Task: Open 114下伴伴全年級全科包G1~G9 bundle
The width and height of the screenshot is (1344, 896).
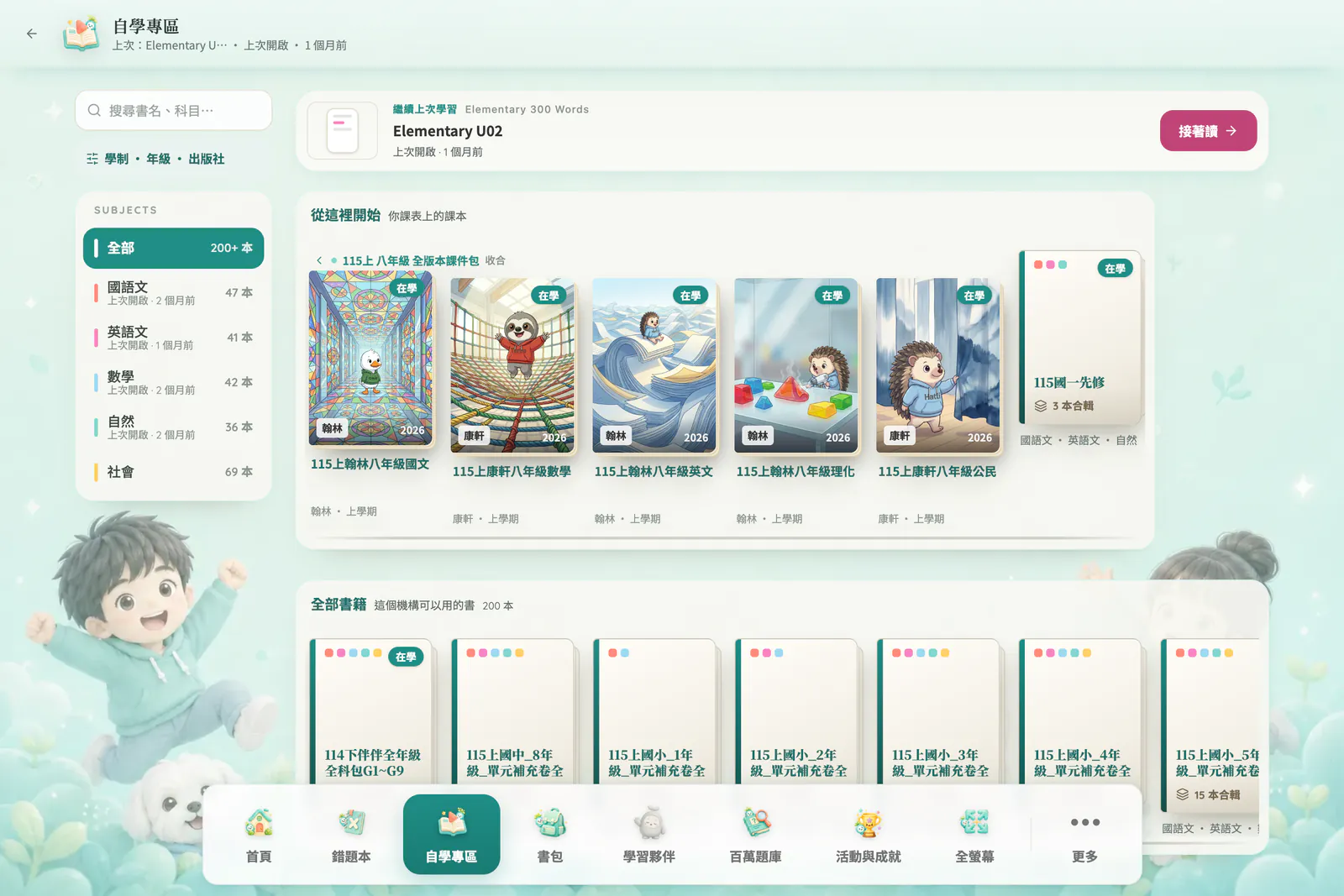Action: point(370,712)
